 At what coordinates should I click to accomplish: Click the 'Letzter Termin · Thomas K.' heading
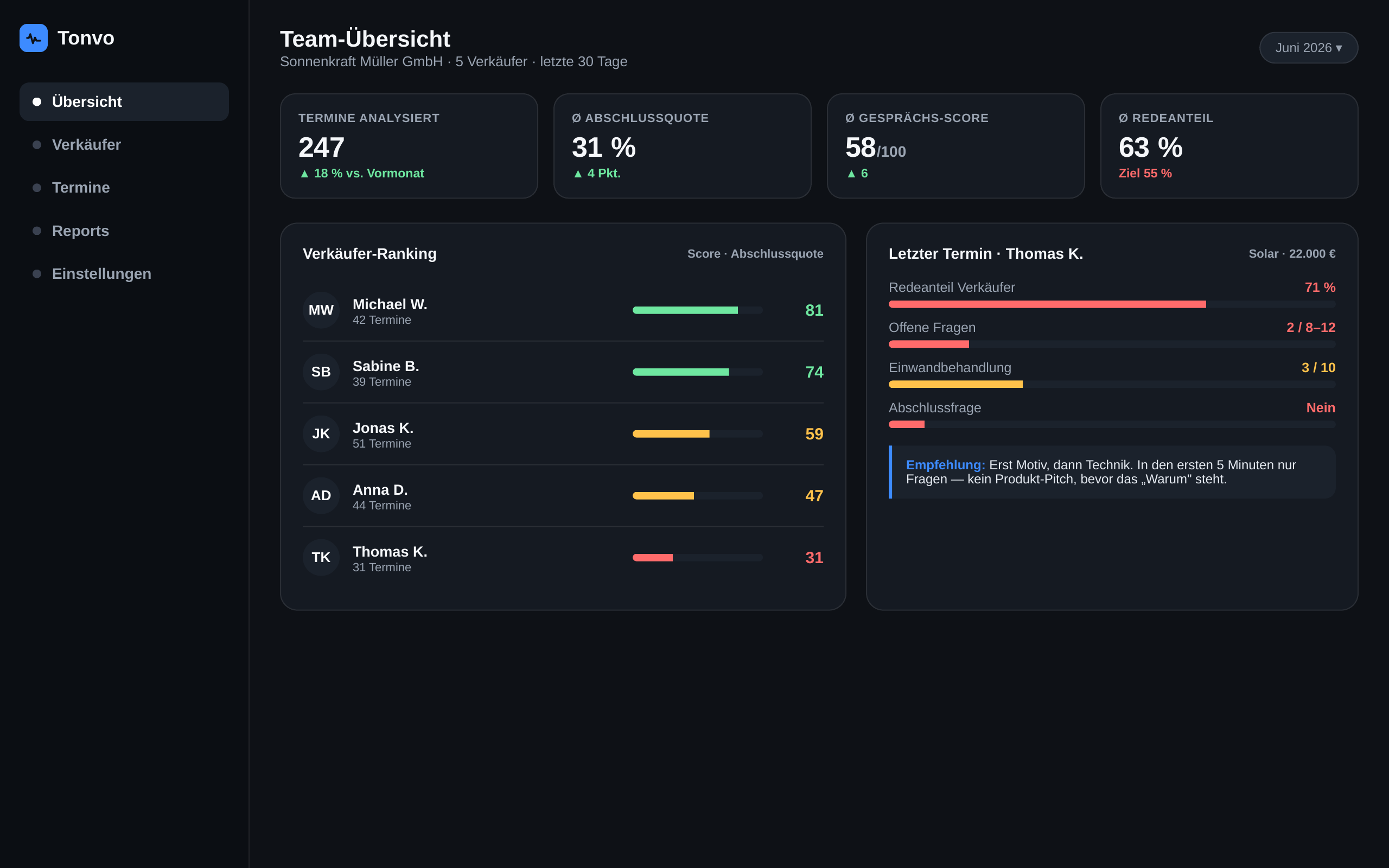coord(985,254)
